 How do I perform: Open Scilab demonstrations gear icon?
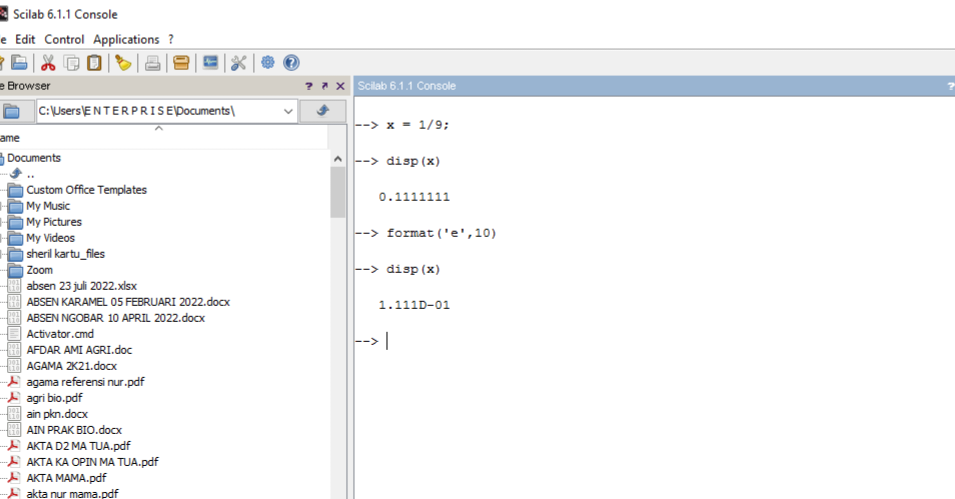tap(267, 62)
